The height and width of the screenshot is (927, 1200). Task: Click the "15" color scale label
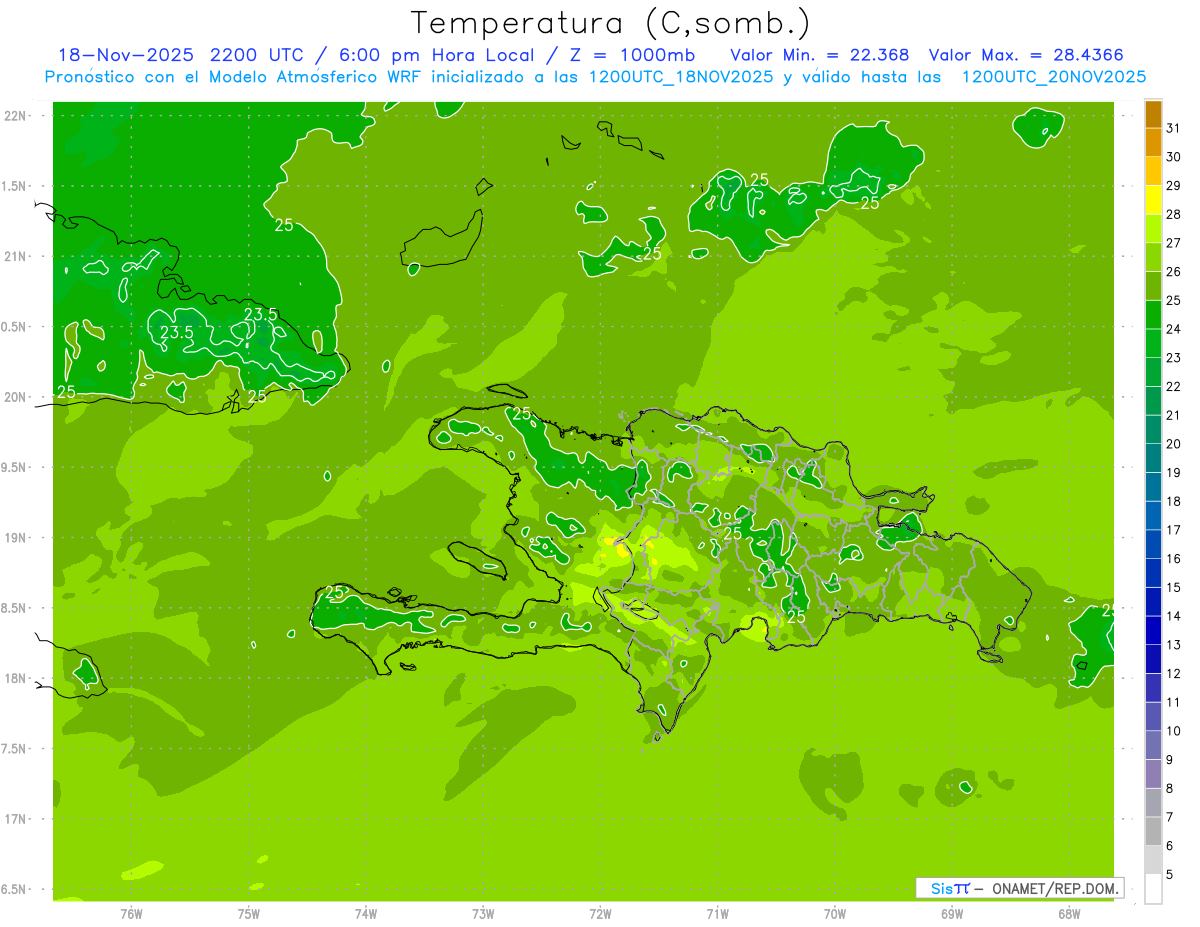1174,587
